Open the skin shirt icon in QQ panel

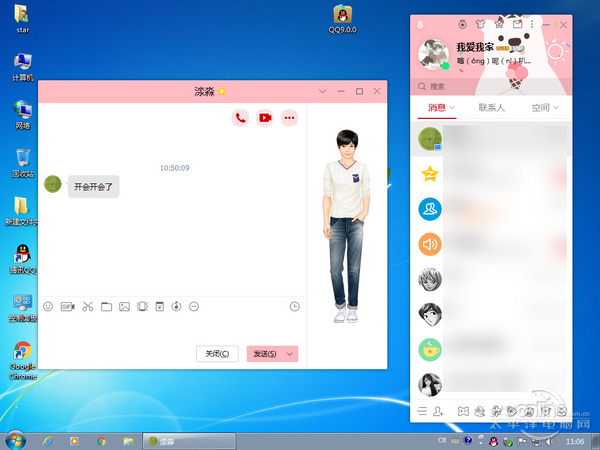tap(480, 25)
